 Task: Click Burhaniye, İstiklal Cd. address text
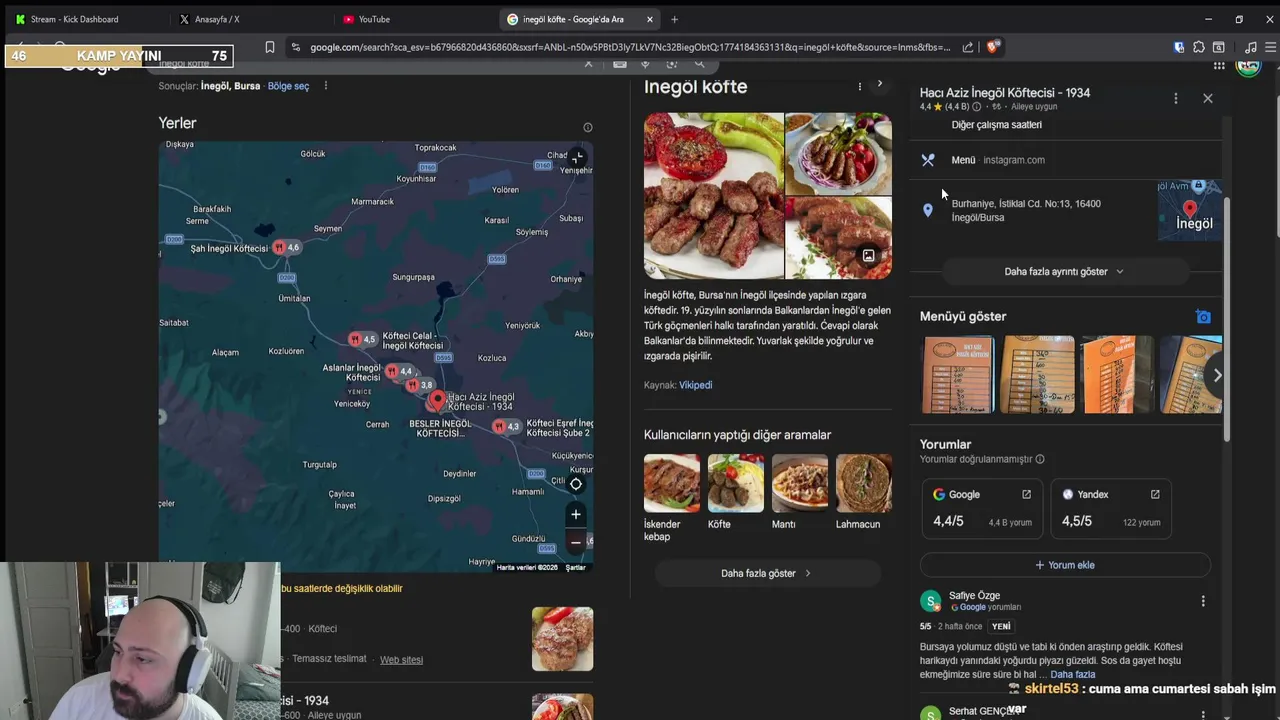[x=1026, y=210]
